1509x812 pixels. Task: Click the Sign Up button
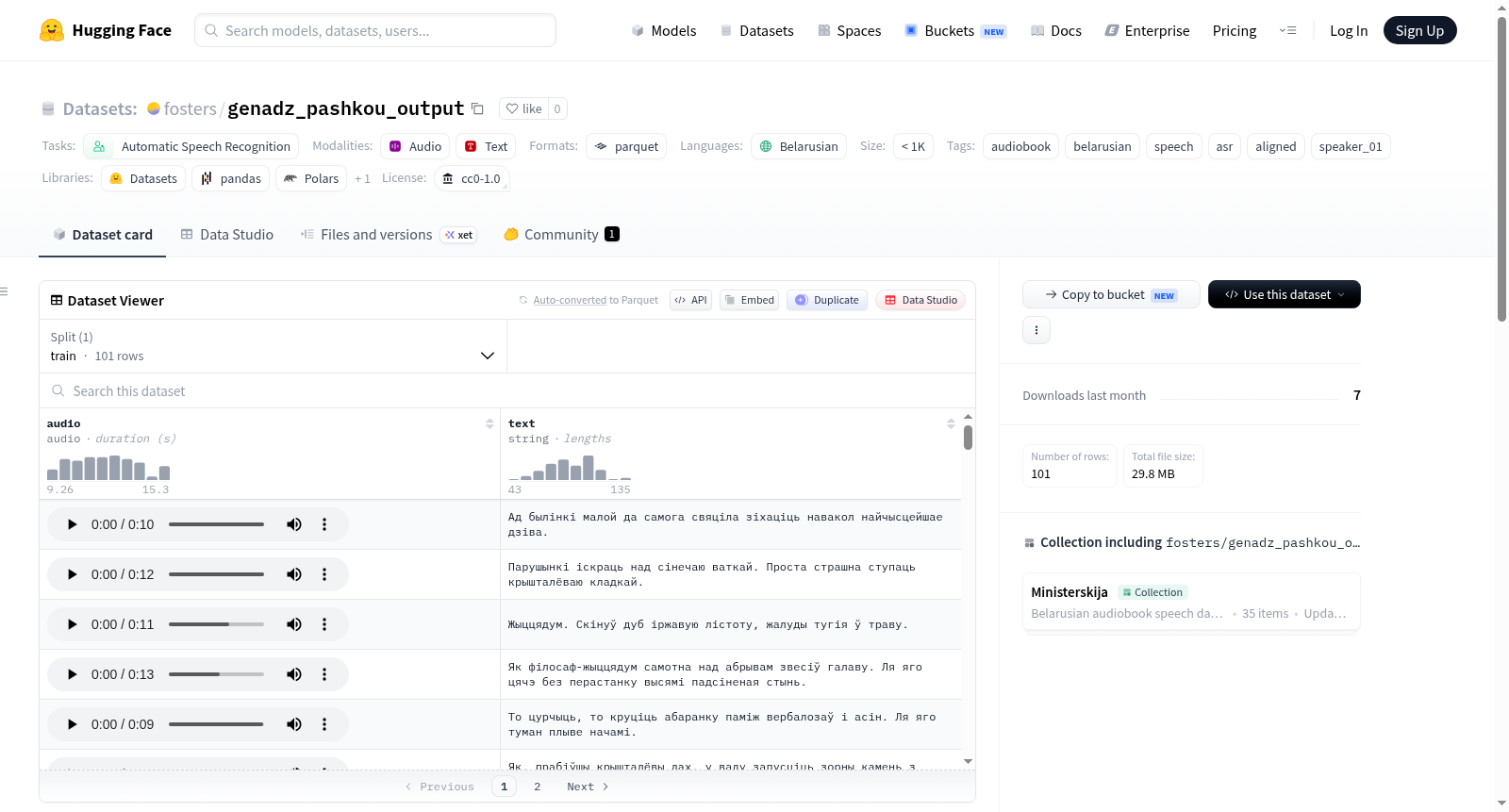pos(1419,30)
